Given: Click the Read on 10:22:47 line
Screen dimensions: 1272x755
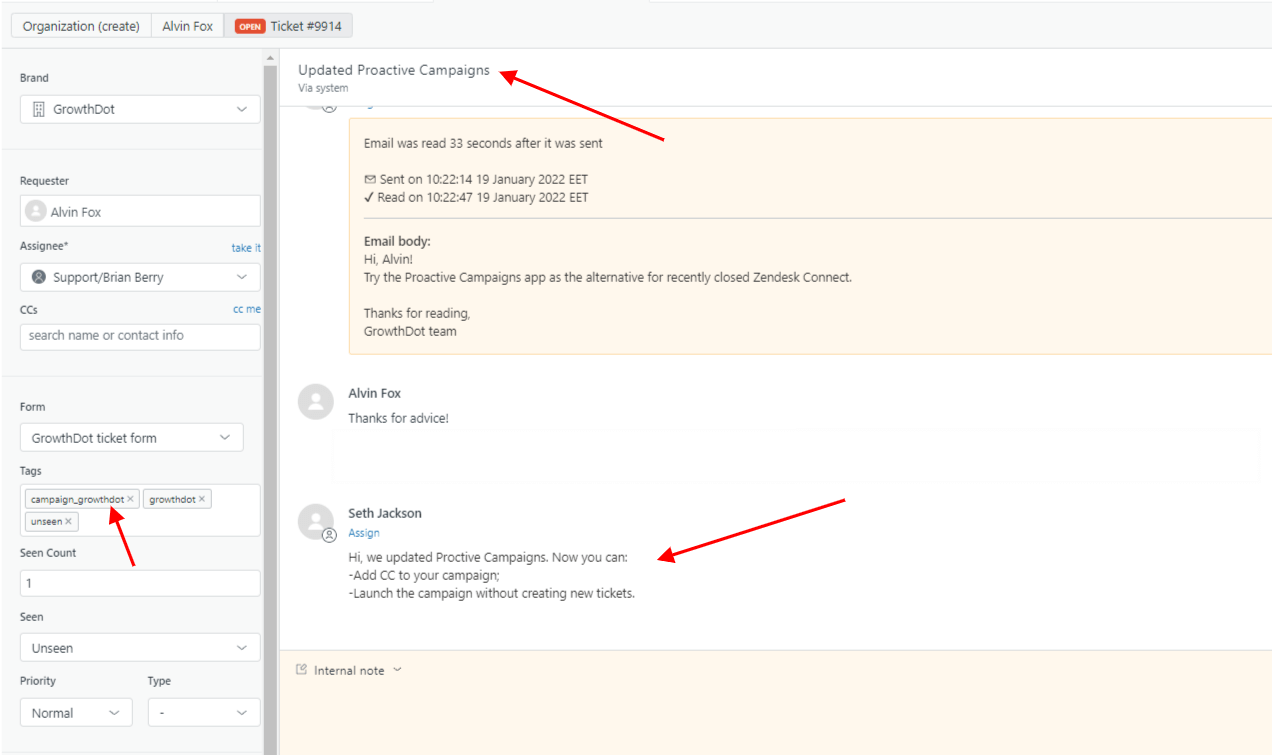Looking at the screenshot, I should pyautogui.click(x=476, y=197).
